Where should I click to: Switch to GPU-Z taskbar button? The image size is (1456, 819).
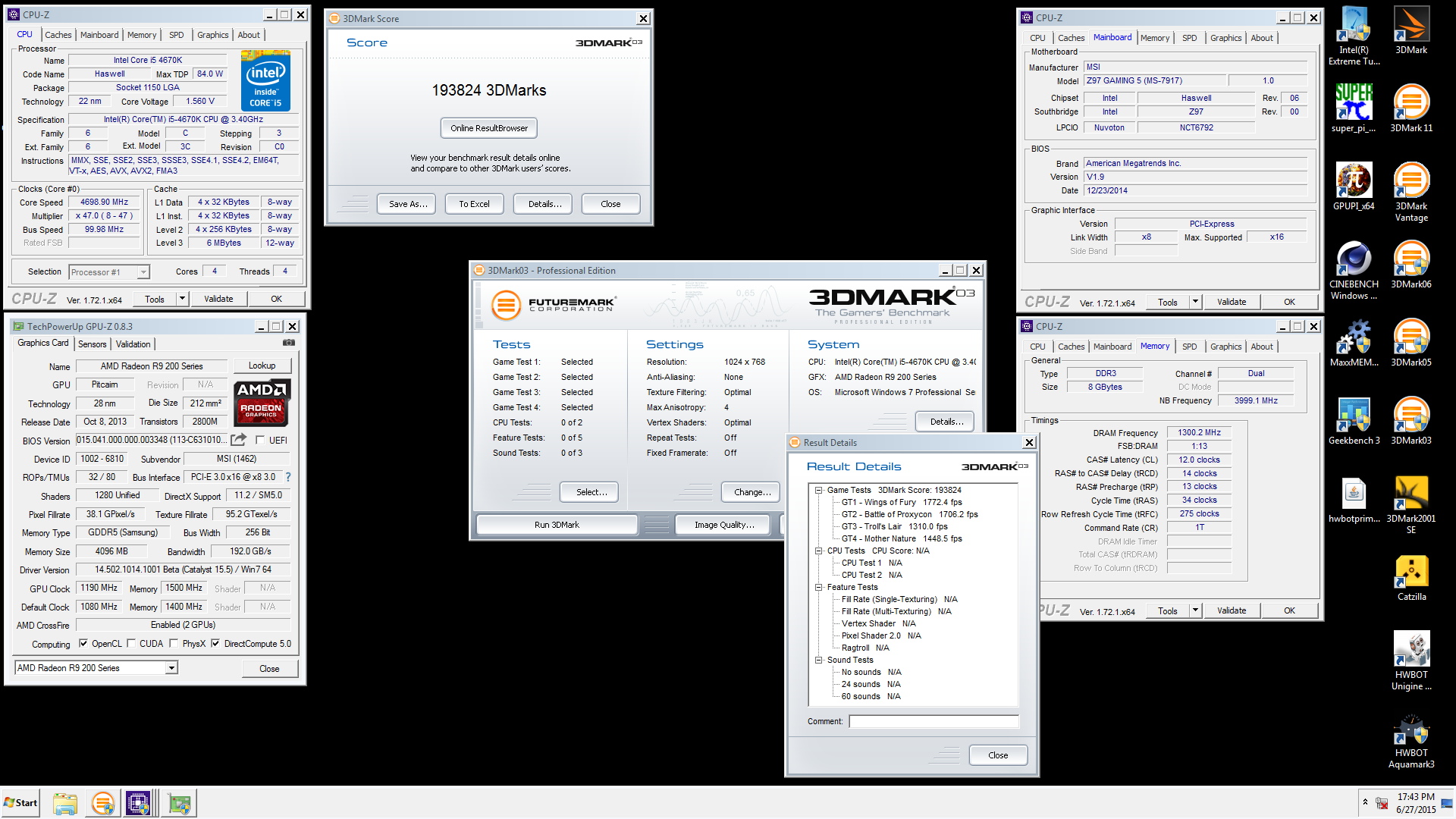(180, 803)
